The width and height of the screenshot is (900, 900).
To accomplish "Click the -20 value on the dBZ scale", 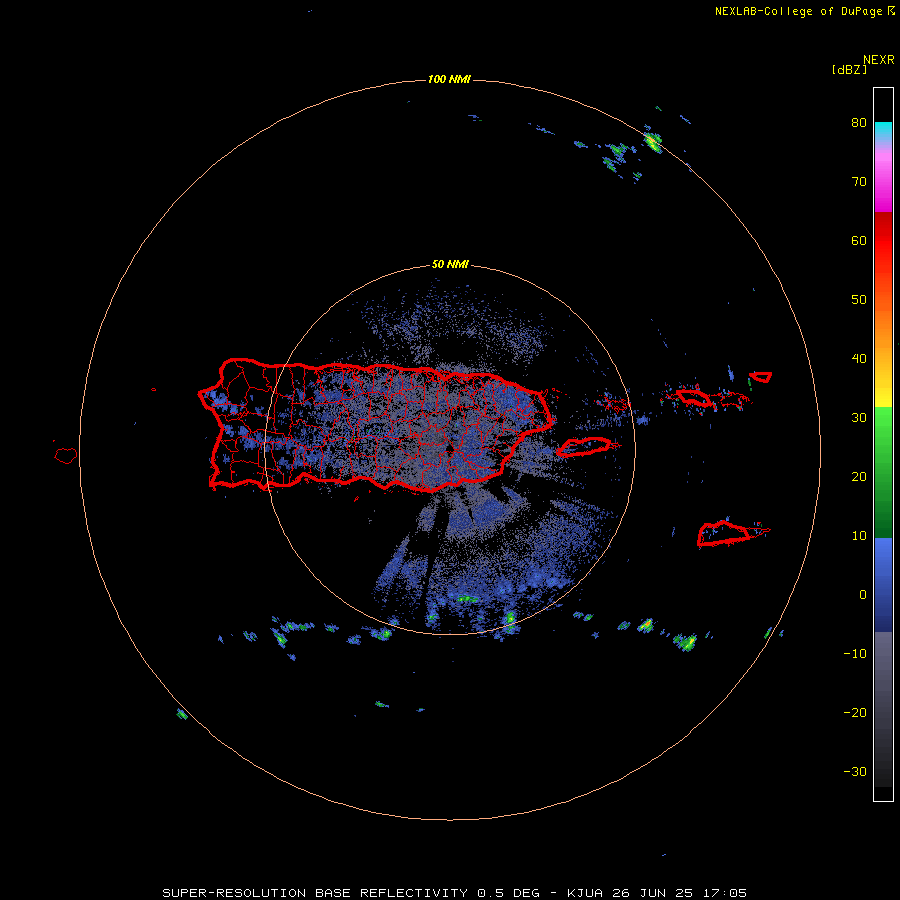I will [855, 713].
